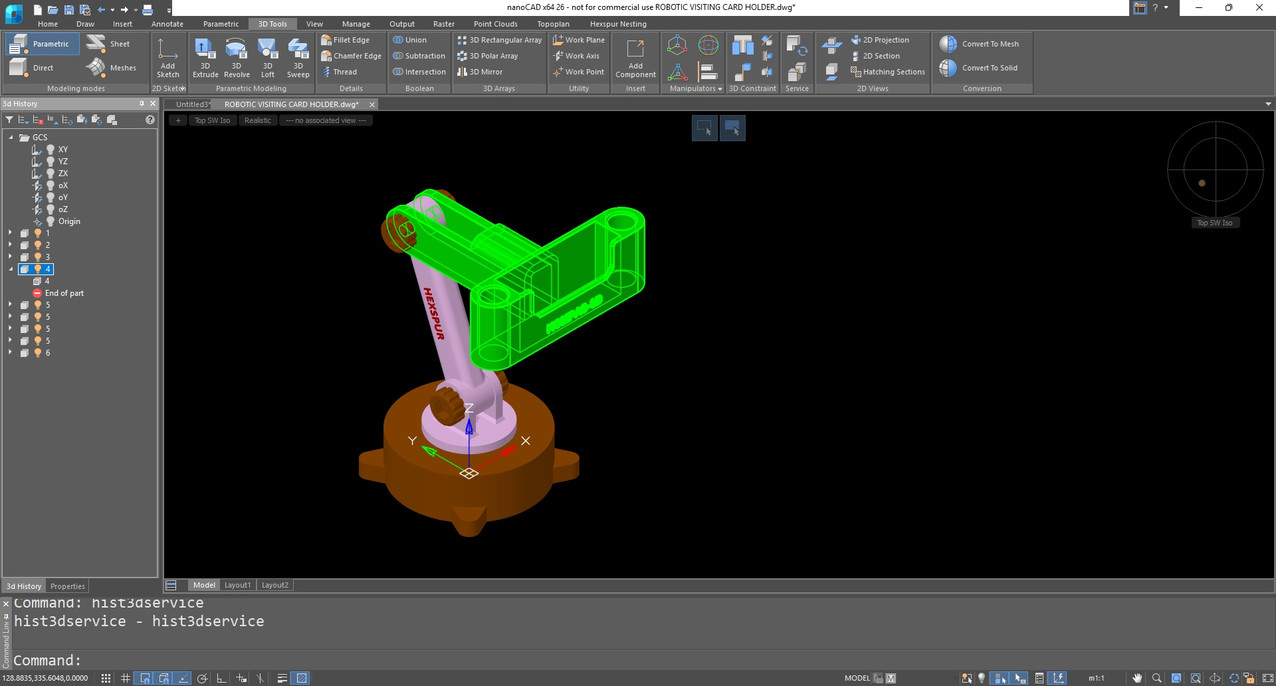
Task: Open the Home ribbon tab
Action: click(47, 23)
